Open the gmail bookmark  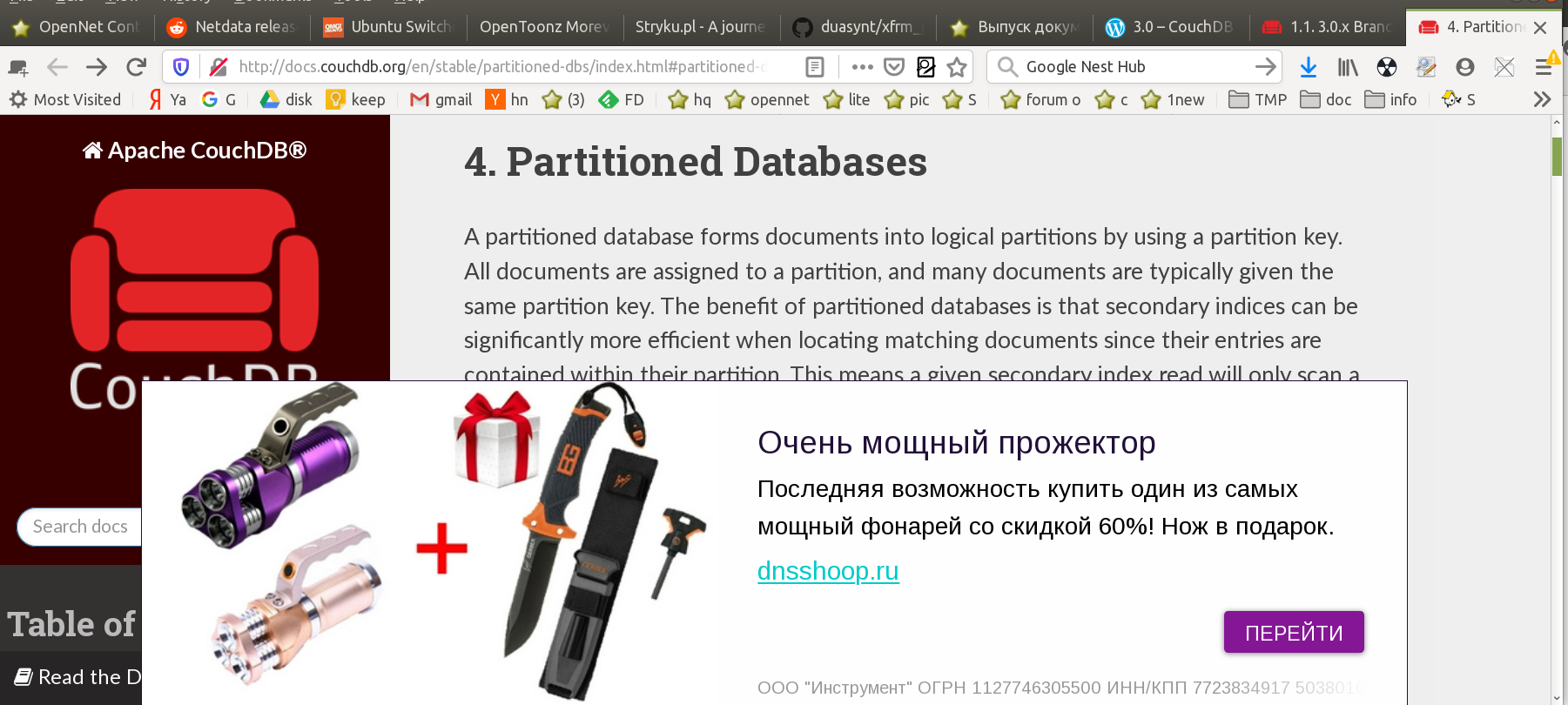tap(441, 99)
